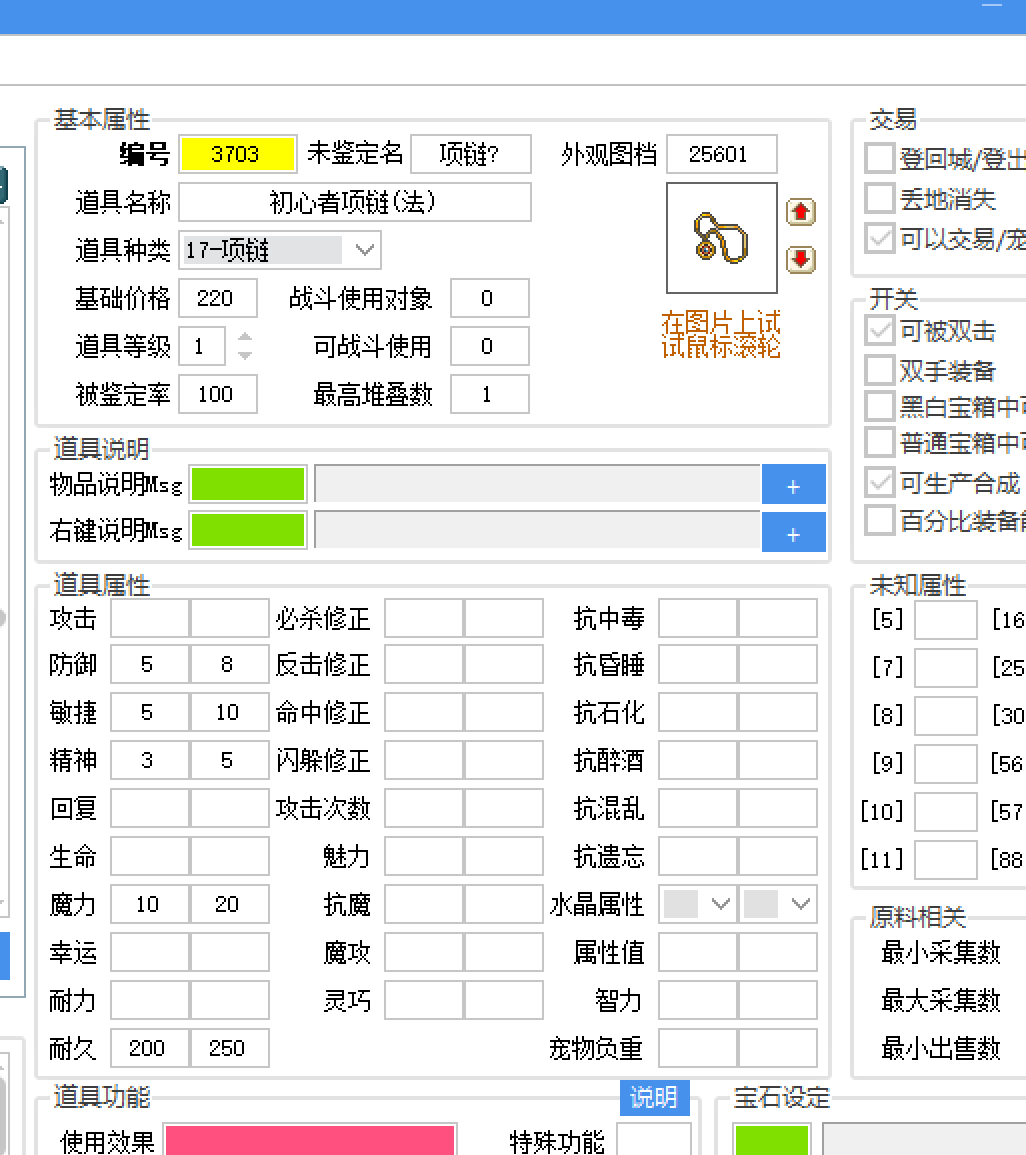Click the 特殊功能 field
The width and height of the screenshot is (1026, 1155).
click(654, 1140)
